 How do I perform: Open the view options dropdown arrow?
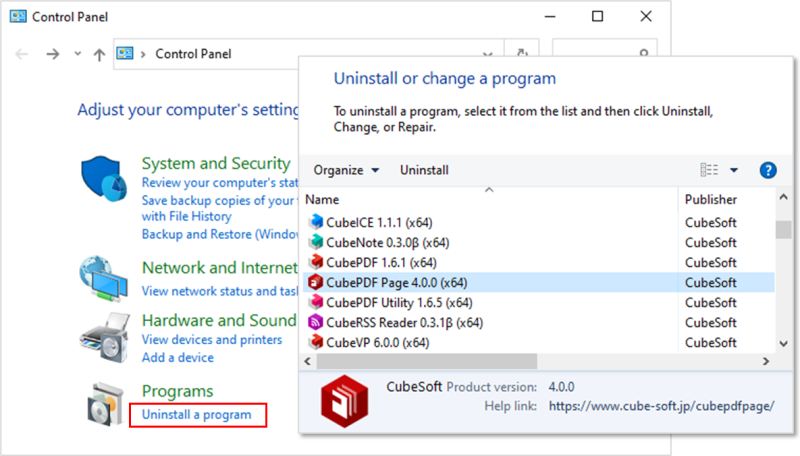[x=734, y=170]
